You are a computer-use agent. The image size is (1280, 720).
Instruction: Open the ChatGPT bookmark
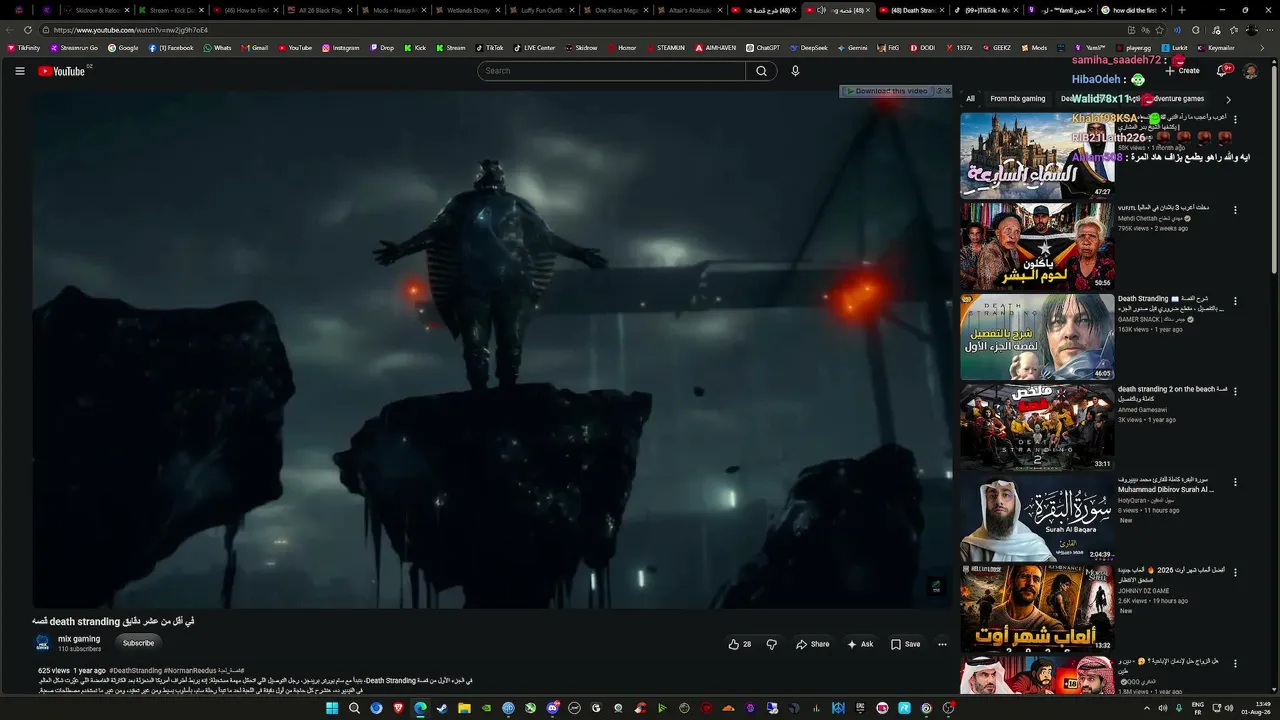(762, 47)
